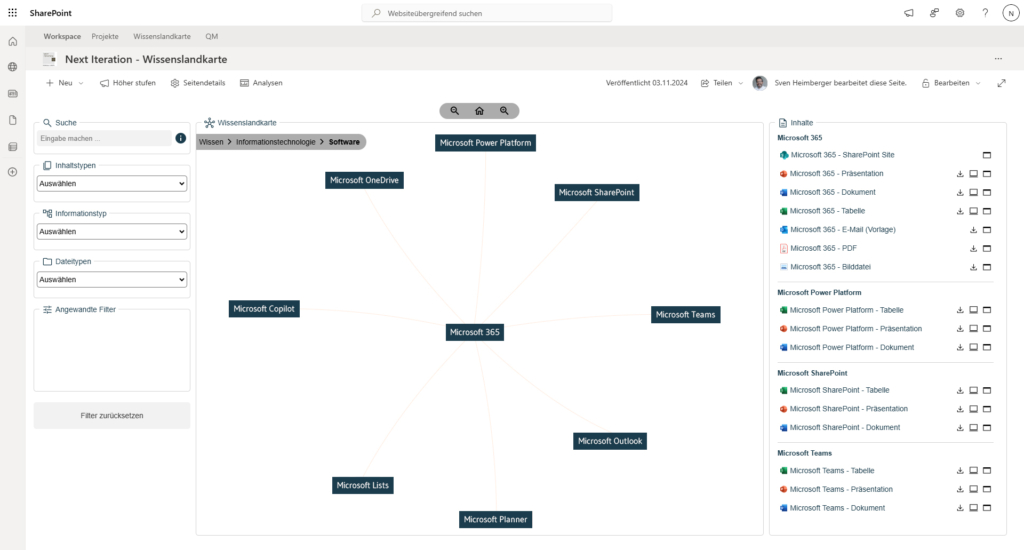
Task: Download Microsoft 365 - PDF
Action: 973,248
